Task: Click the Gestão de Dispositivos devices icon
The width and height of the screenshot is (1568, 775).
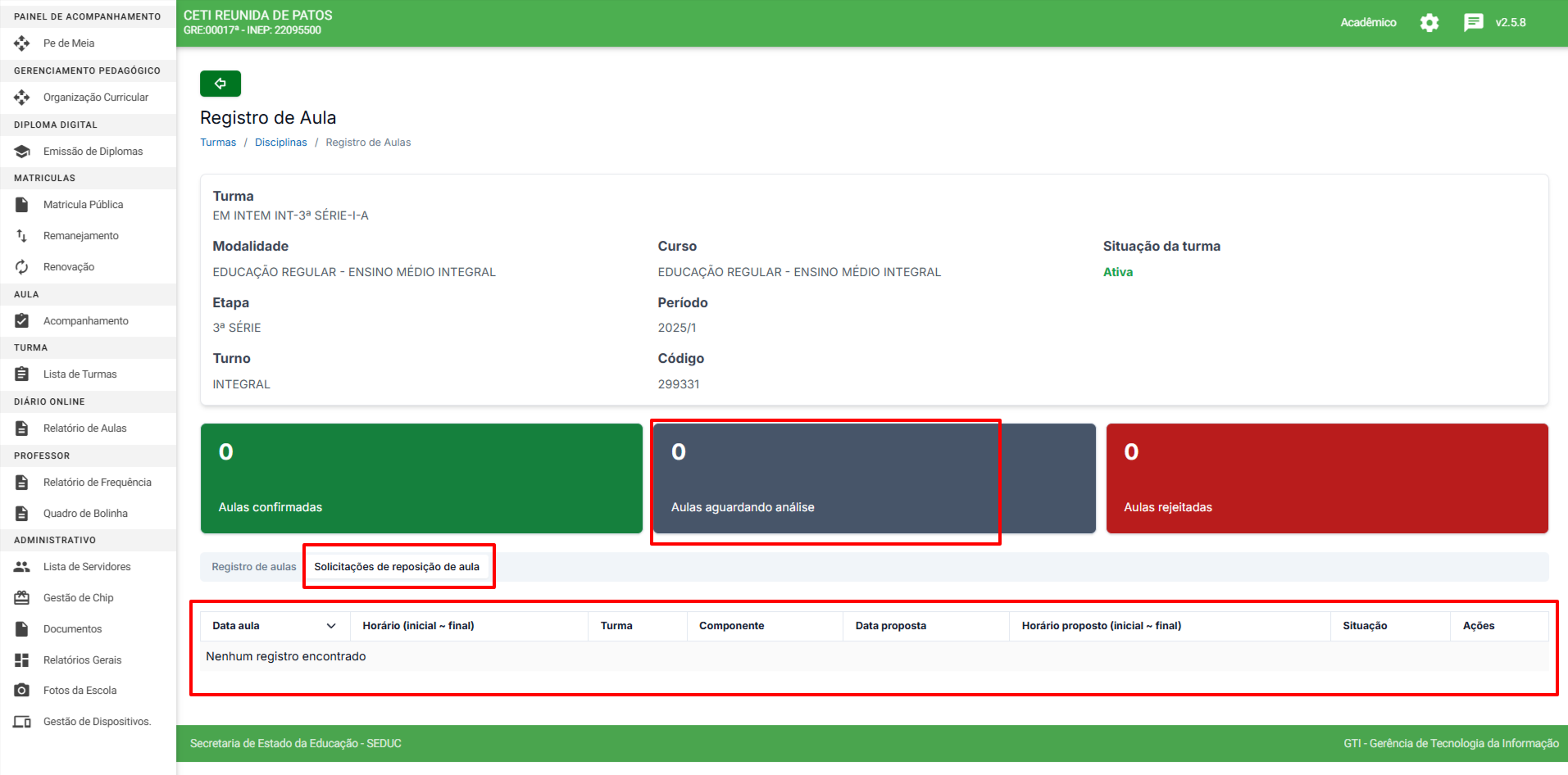Action: (22, 722)
